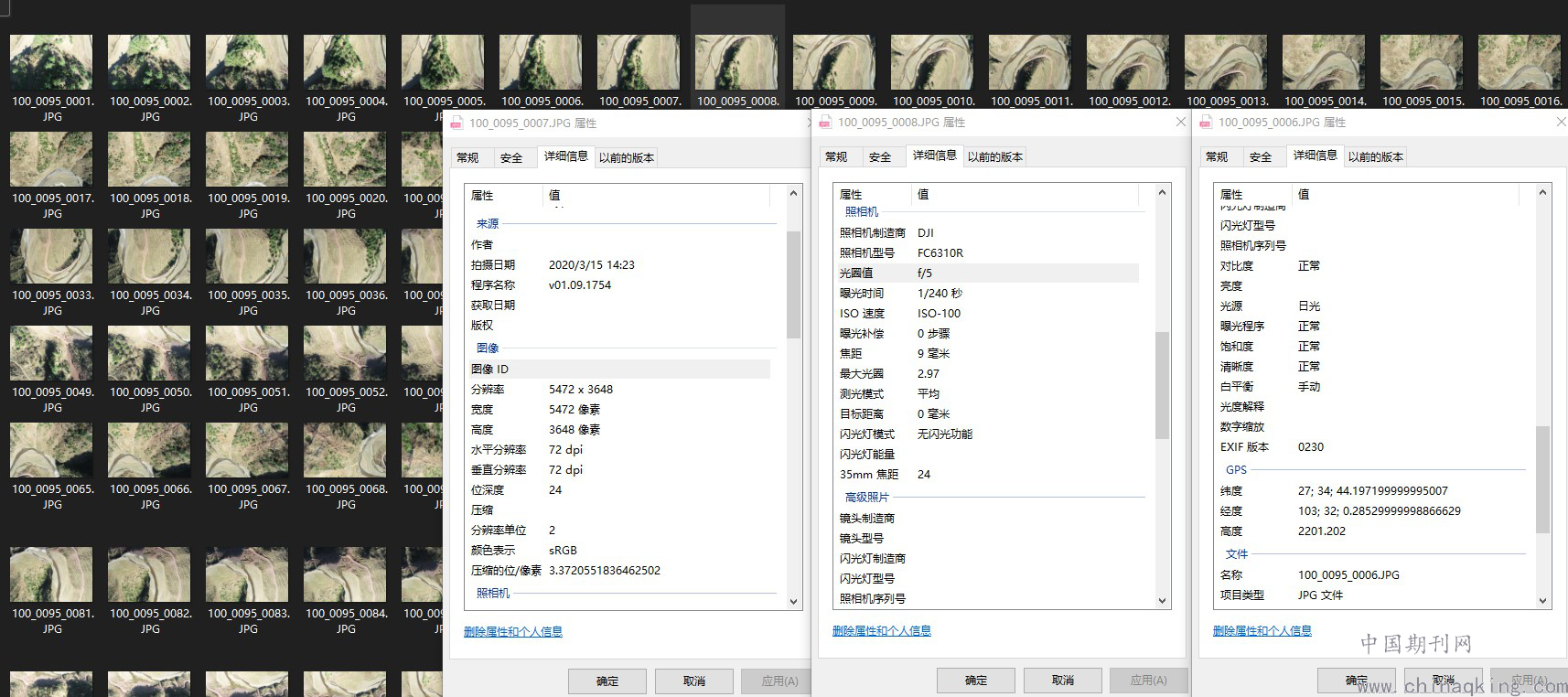Select thumbnail 100_0095_0065.JPG

[x=51, y=450]
